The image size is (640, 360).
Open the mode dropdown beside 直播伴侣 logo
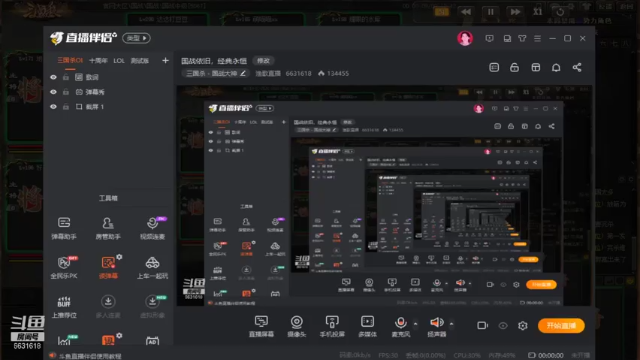pos(136,38)
